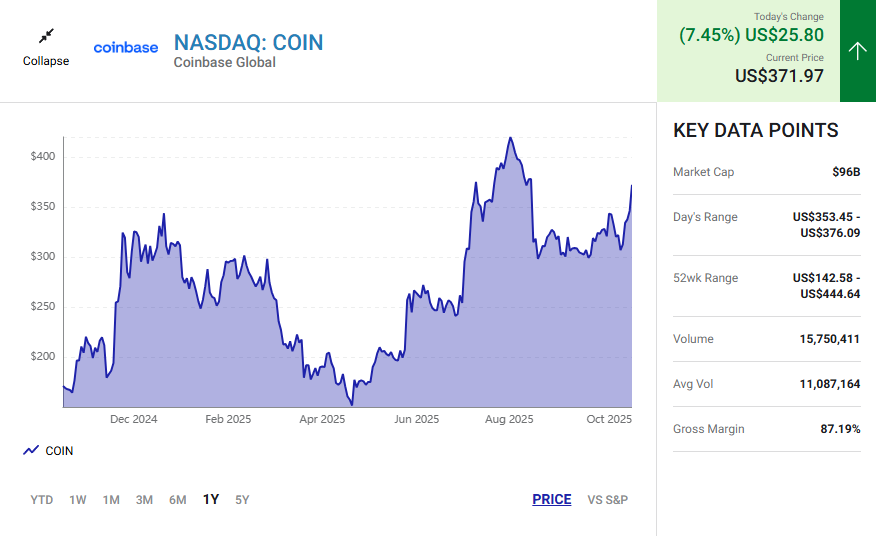
Task: Click the Coinbase Global company name
Action: click(224, 63)
